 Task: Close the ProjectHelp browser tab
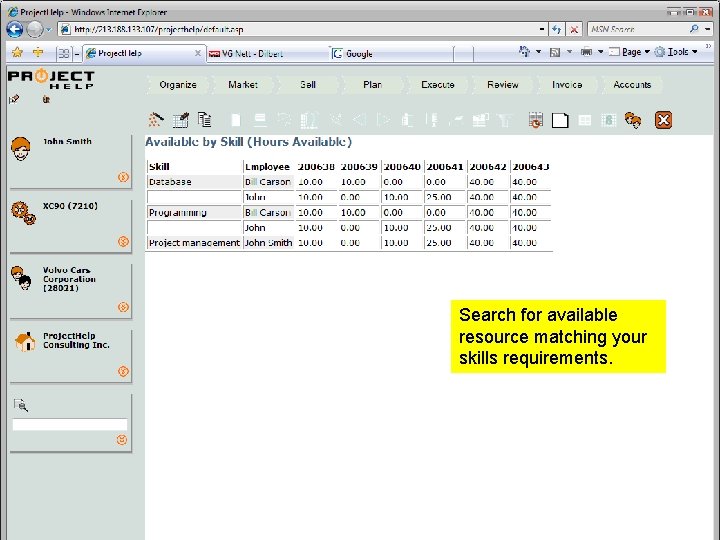pyautogui.click(x=197, y=53)
